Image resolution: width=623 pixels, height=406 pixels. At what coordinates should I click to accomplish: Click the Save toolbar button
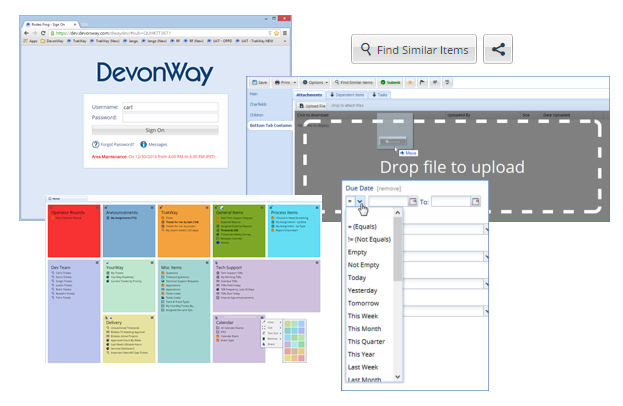pyautogui.click(x=259, y=83)
